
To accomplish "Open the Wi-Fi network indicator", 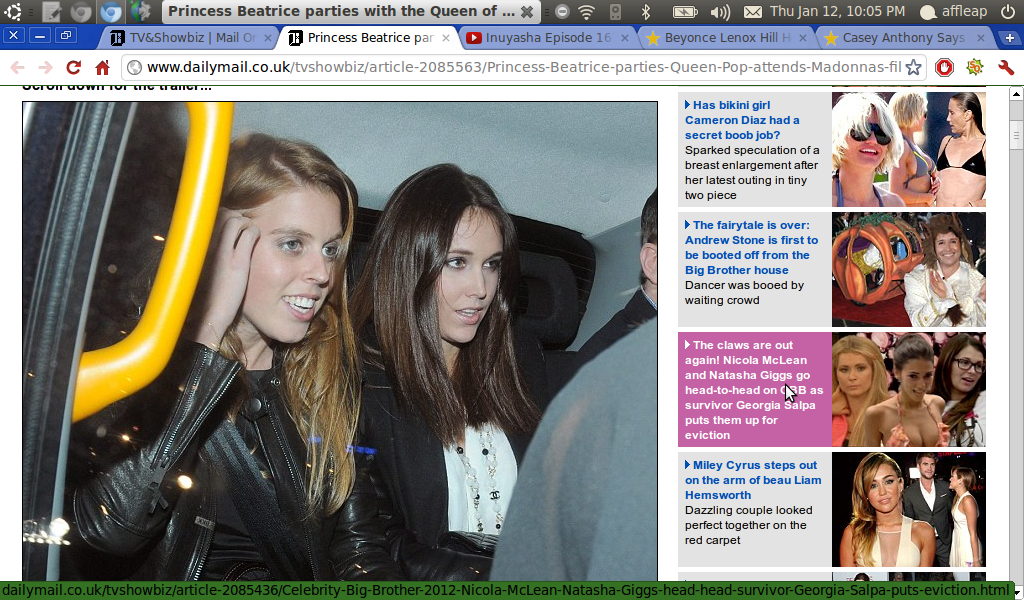I will 586,12.
